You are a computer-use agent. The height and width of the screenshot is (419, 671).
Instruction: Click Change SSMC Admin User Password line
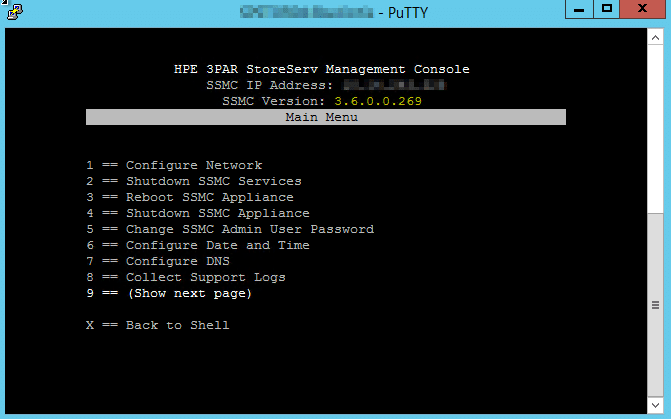[x=230, y=229]
